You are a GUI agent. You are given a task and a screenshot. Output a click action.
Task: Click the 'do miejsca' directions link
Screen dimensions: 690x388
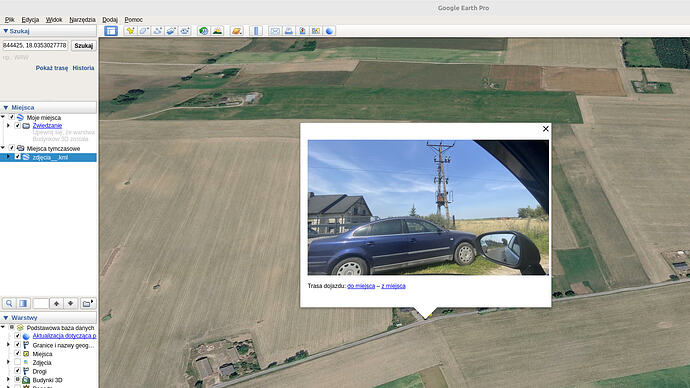pyautogui.click(x=361, y=286)
